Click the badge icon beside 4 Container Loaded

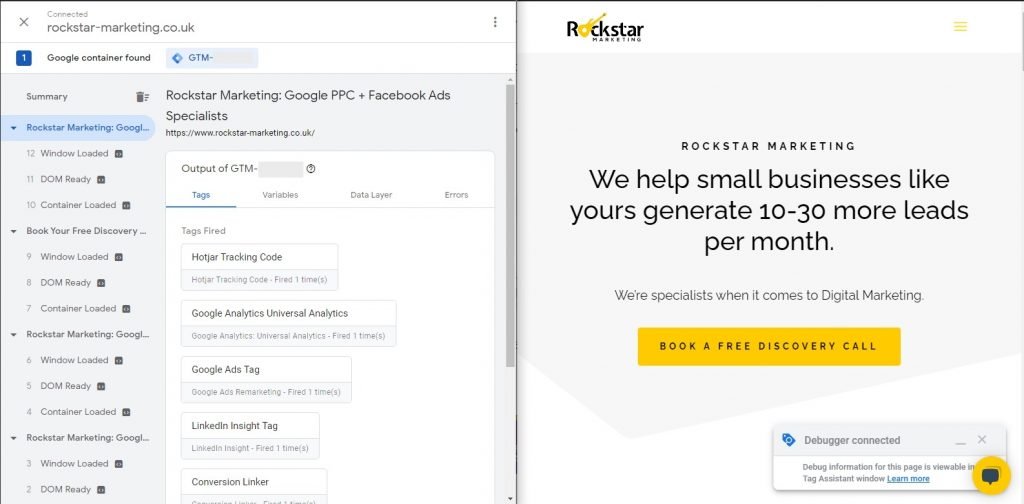[x=126, y=412]
